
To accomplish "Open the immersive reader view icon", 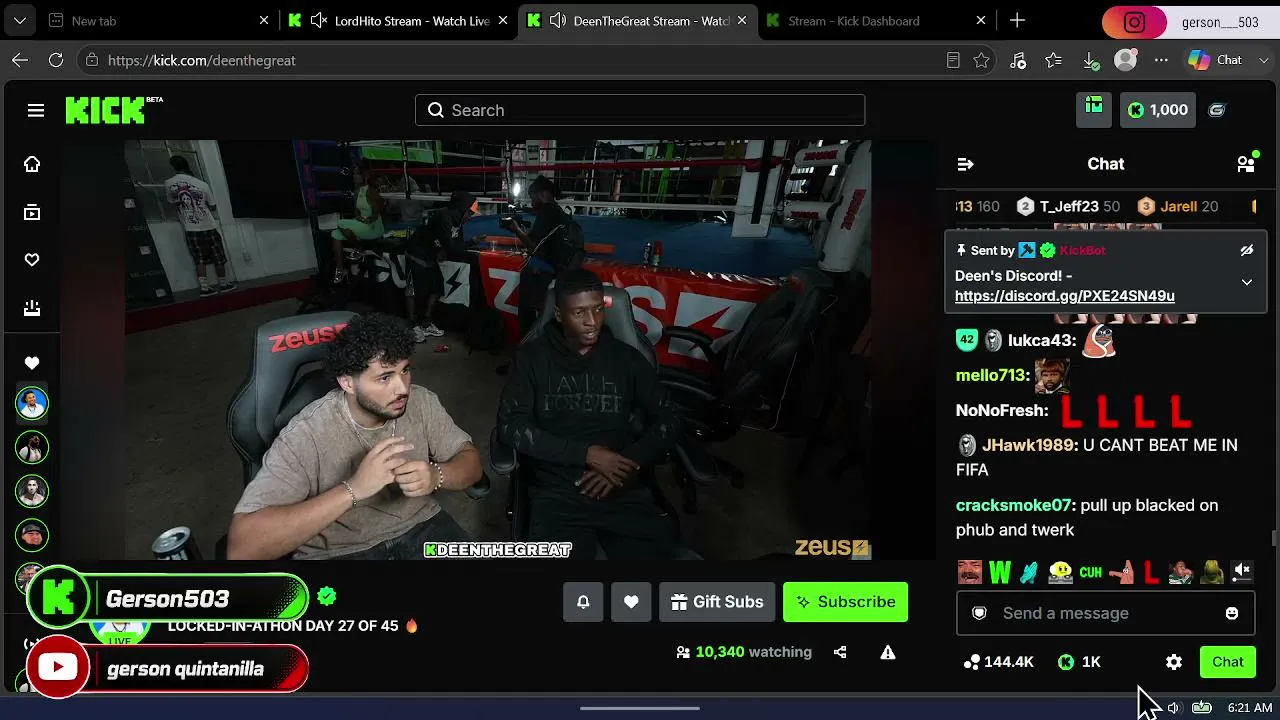I will tap(953, 60).
